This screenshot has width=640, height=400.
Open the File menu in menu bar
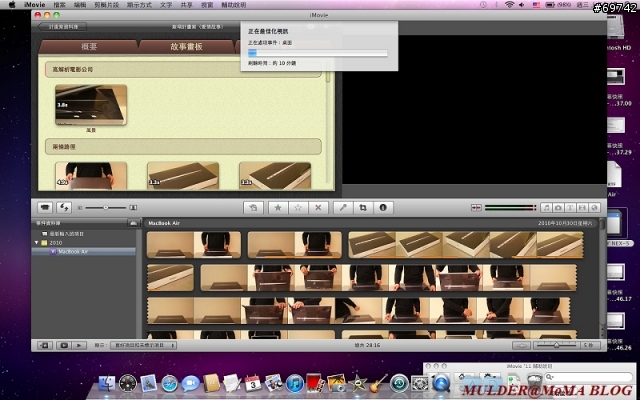60,5
